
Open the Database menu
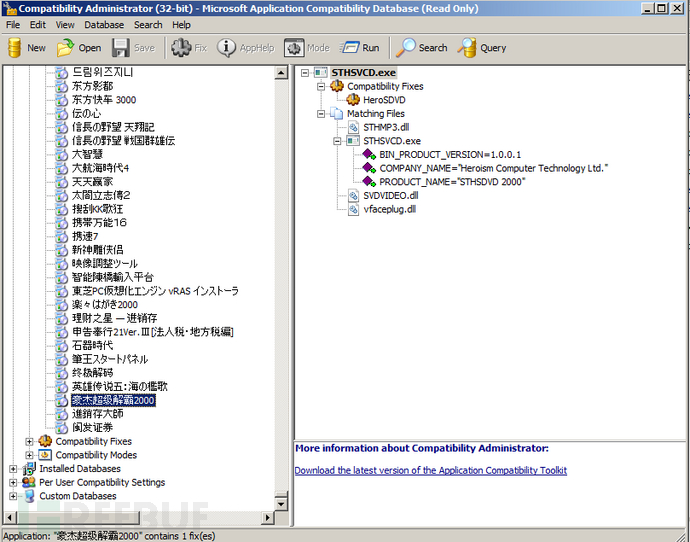point(104,25)
